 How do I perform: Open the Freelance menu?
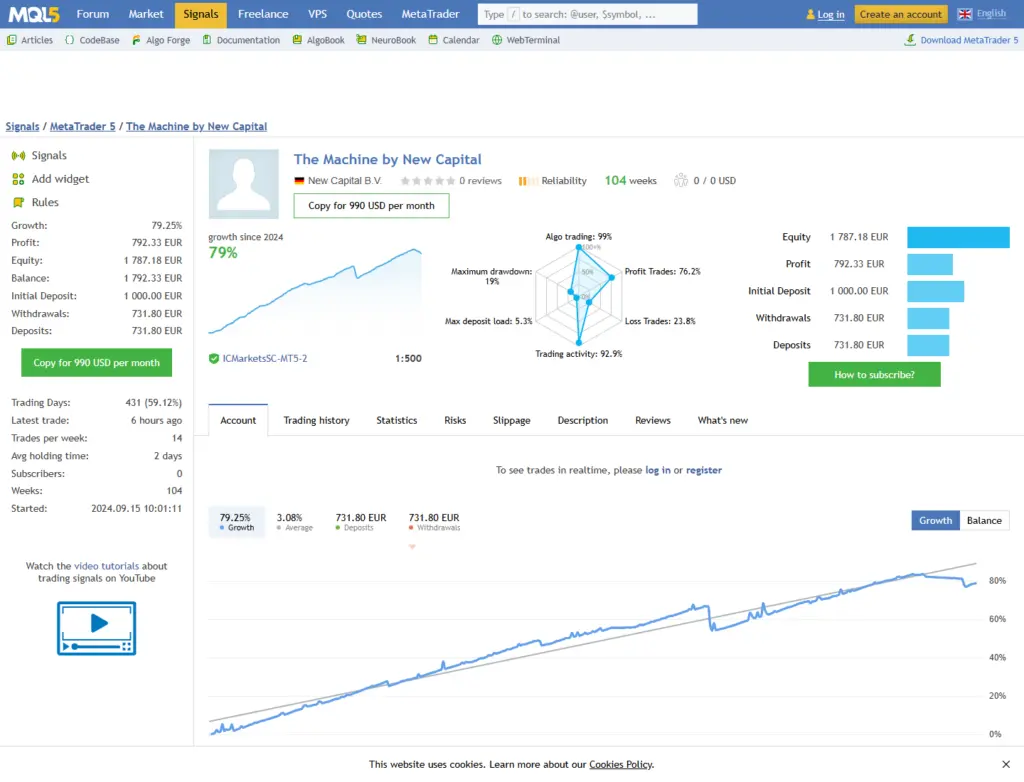point(263,14)
